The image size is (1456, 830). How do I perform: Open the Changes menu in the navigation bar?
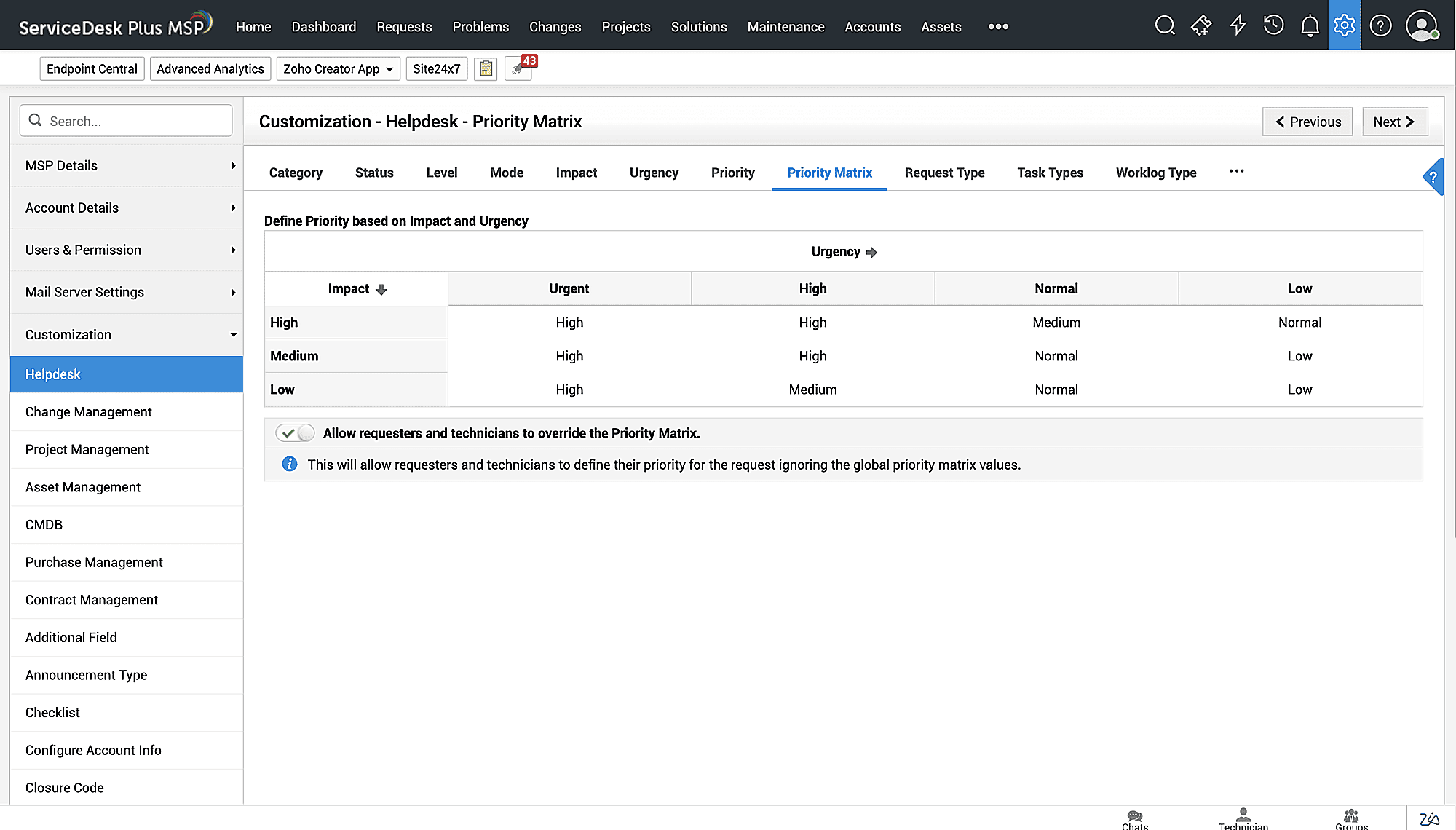pos(555,26)
